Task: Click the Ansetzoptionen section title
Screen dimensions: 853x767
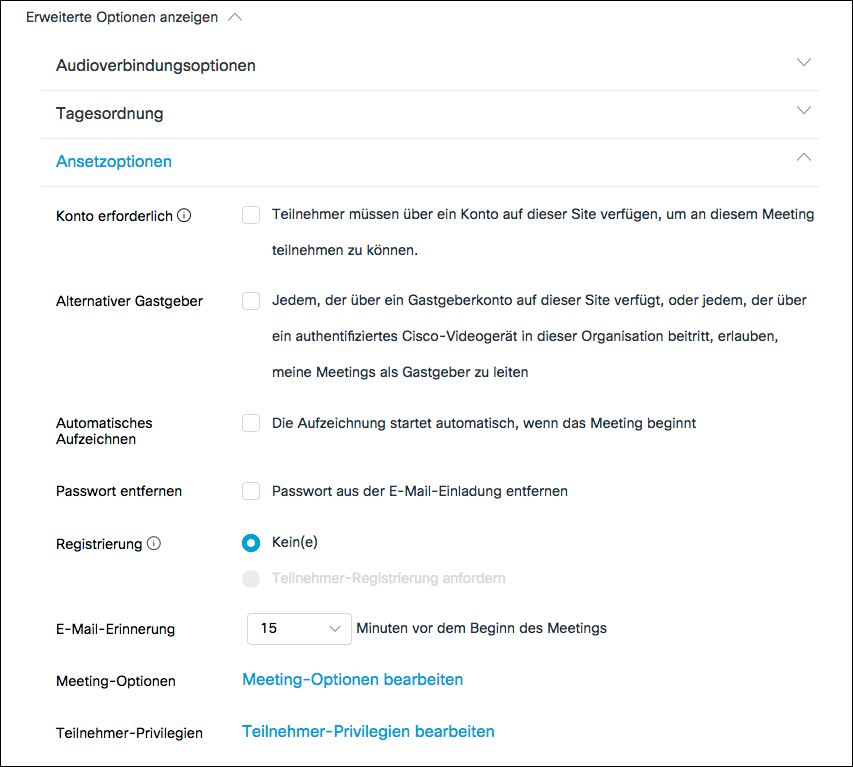Action: [114, 162]
